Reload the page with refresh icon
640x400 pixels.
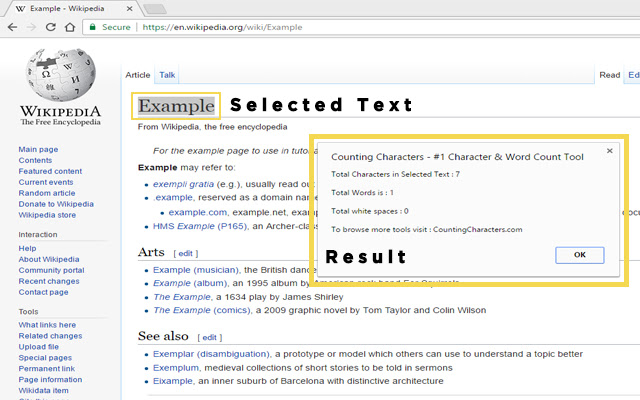52,27
